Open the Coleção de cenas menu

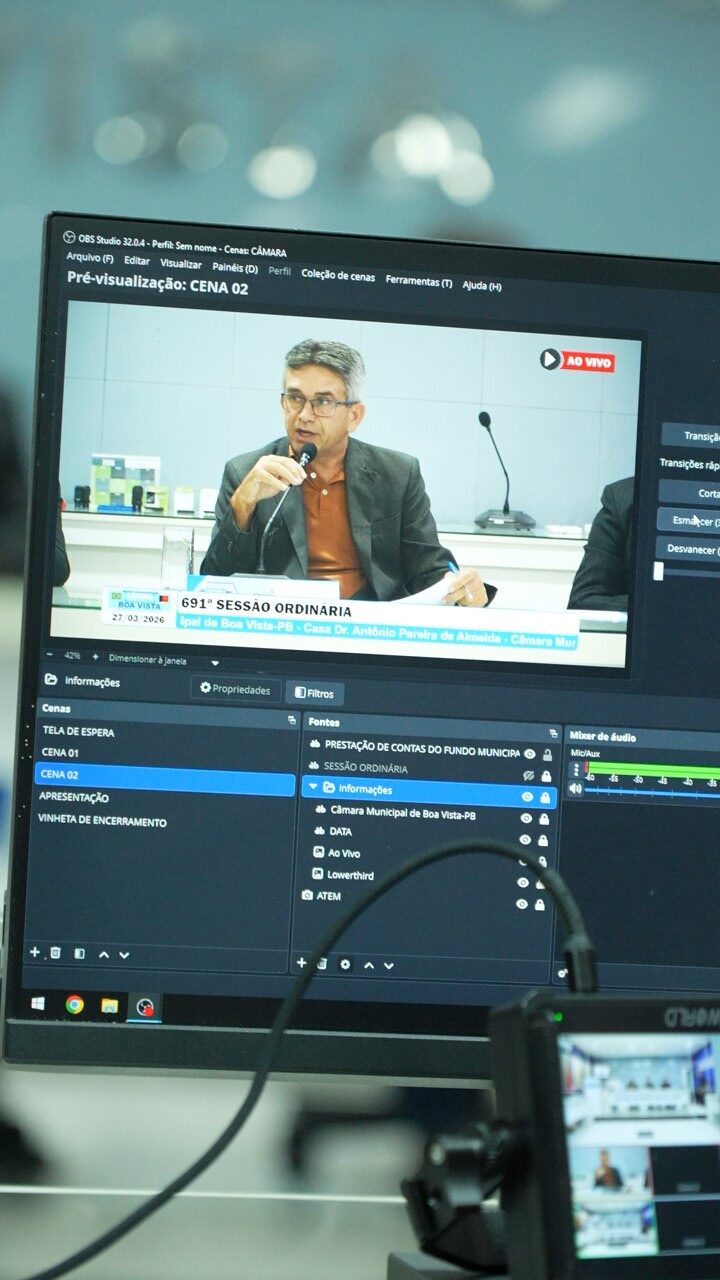pyautogui.click(x=338, y=275)
